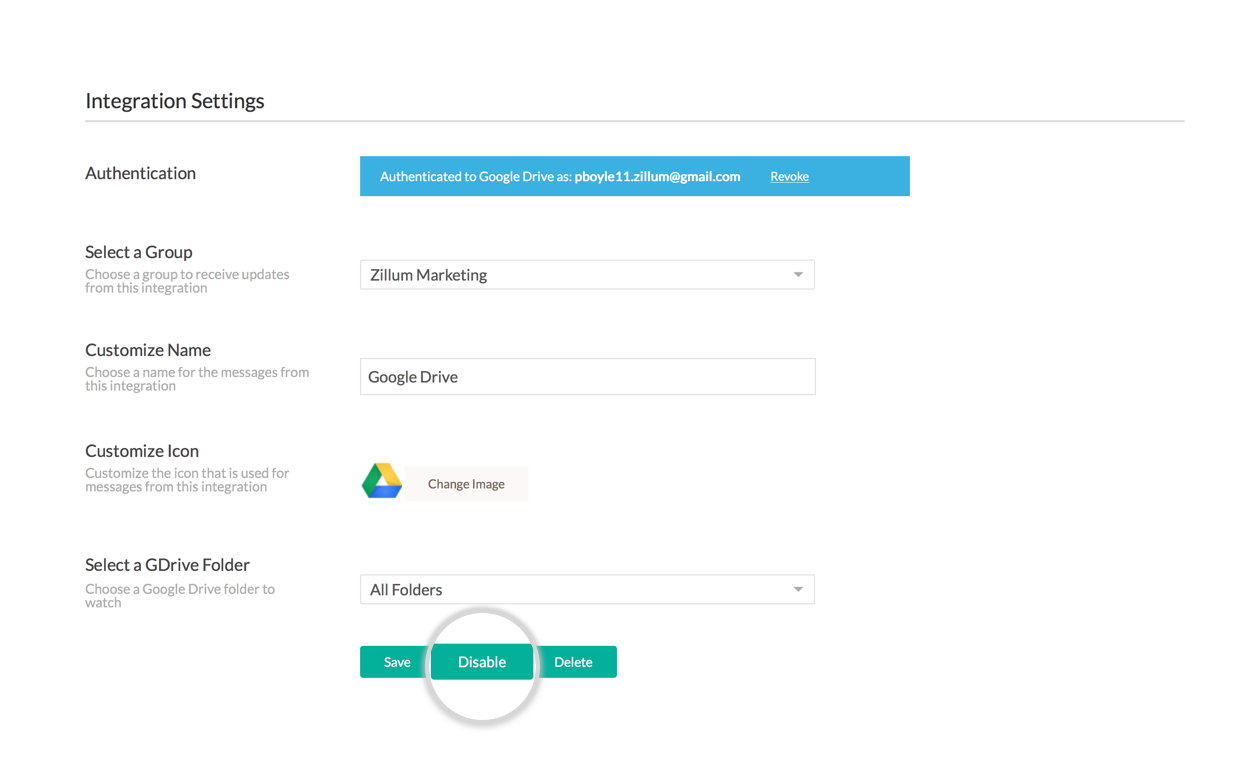Click the Select a GDrive Folder label
This screenshot has width=1239, height=777.
(x=167, y=565)
